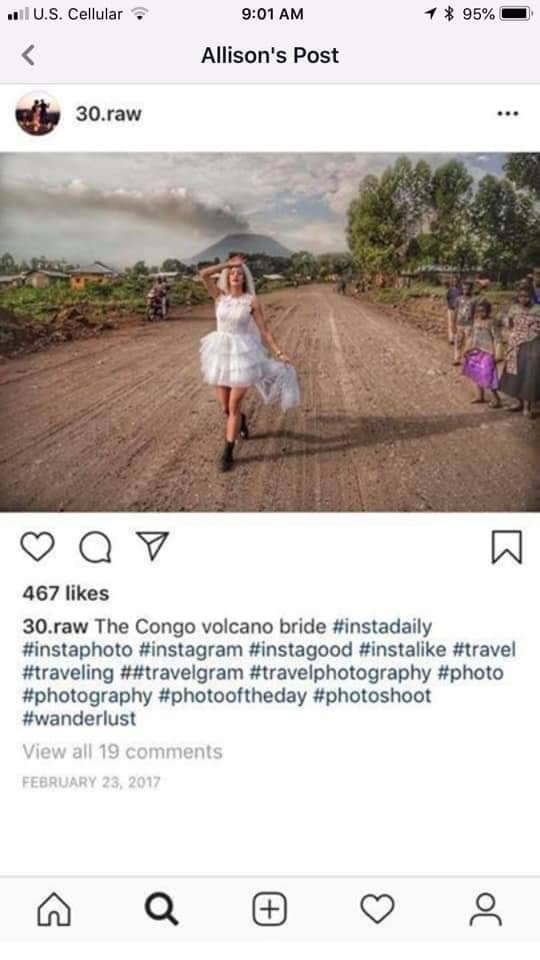Tap the back arrow chevron

28,55
